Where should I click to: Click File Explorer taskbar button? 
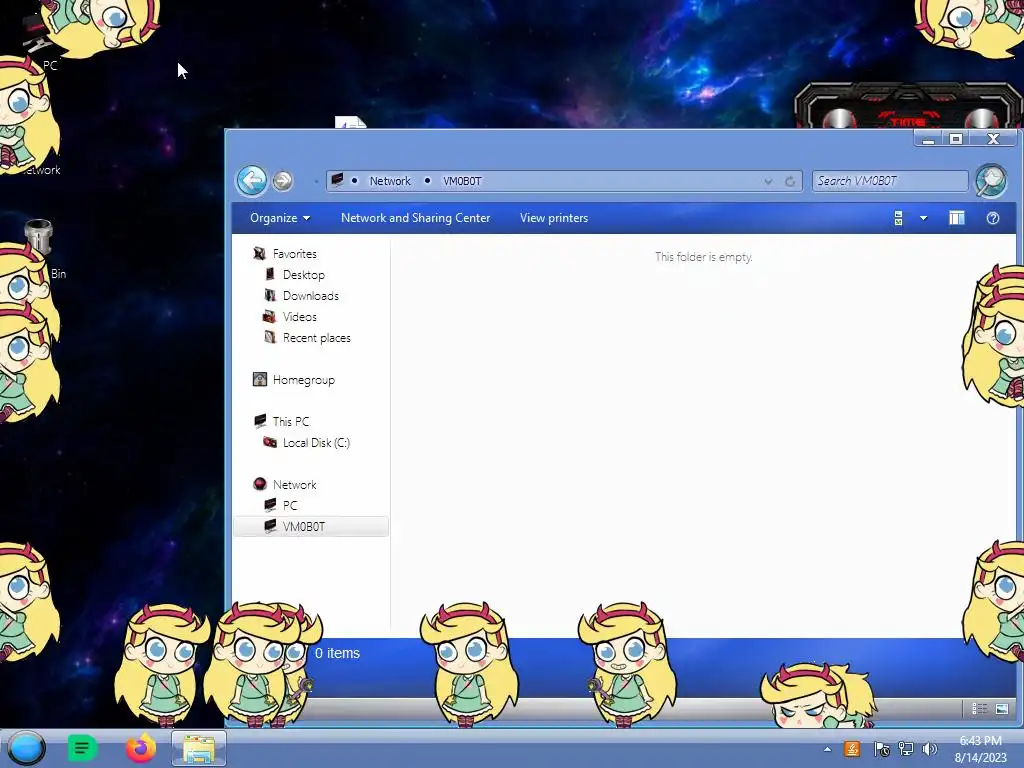(199, 748)
